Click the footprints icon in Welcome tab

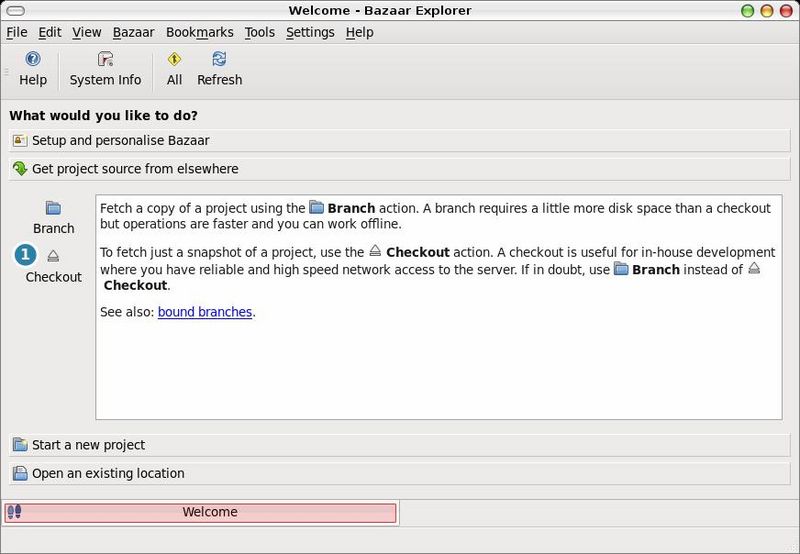14,511
